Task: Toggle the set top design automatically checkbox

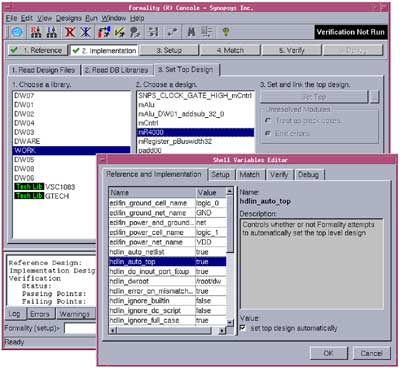Action: pyautogui.click(x=243, y=328)
